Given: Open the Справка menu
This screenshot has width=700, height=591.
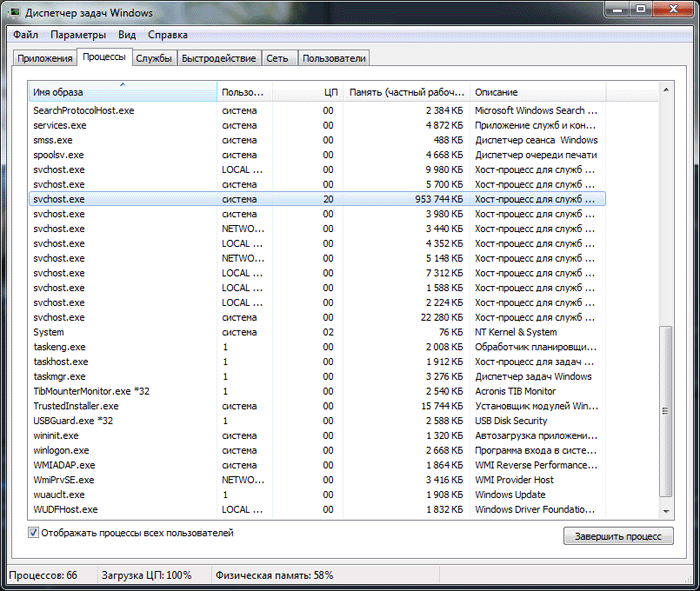Looking at the screenshot, I should click(x=168, y=35).
